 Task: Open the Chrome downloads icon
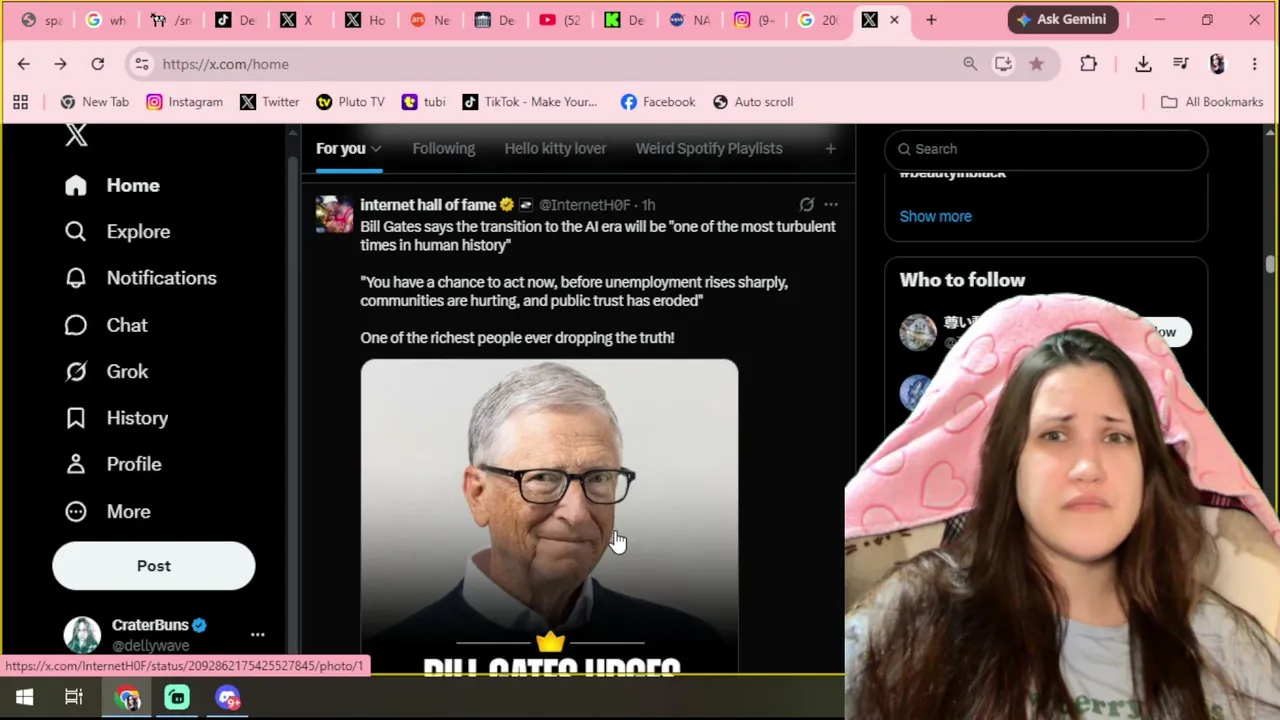pyautogui.click(x=1143, y=64)
